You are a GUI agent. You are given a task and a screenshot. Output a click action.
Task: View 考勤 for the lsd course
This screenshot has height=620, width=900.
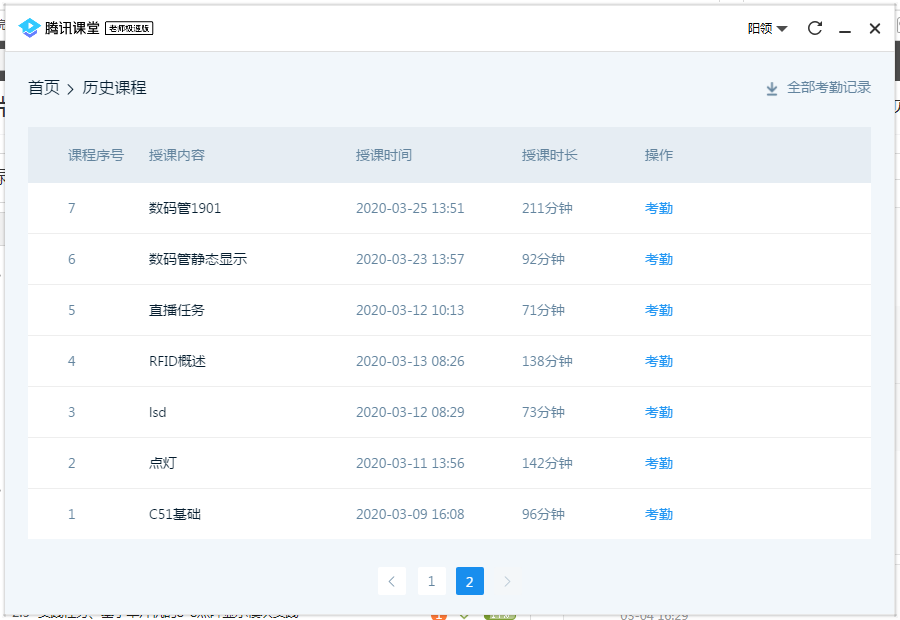(x=658, y=412)
